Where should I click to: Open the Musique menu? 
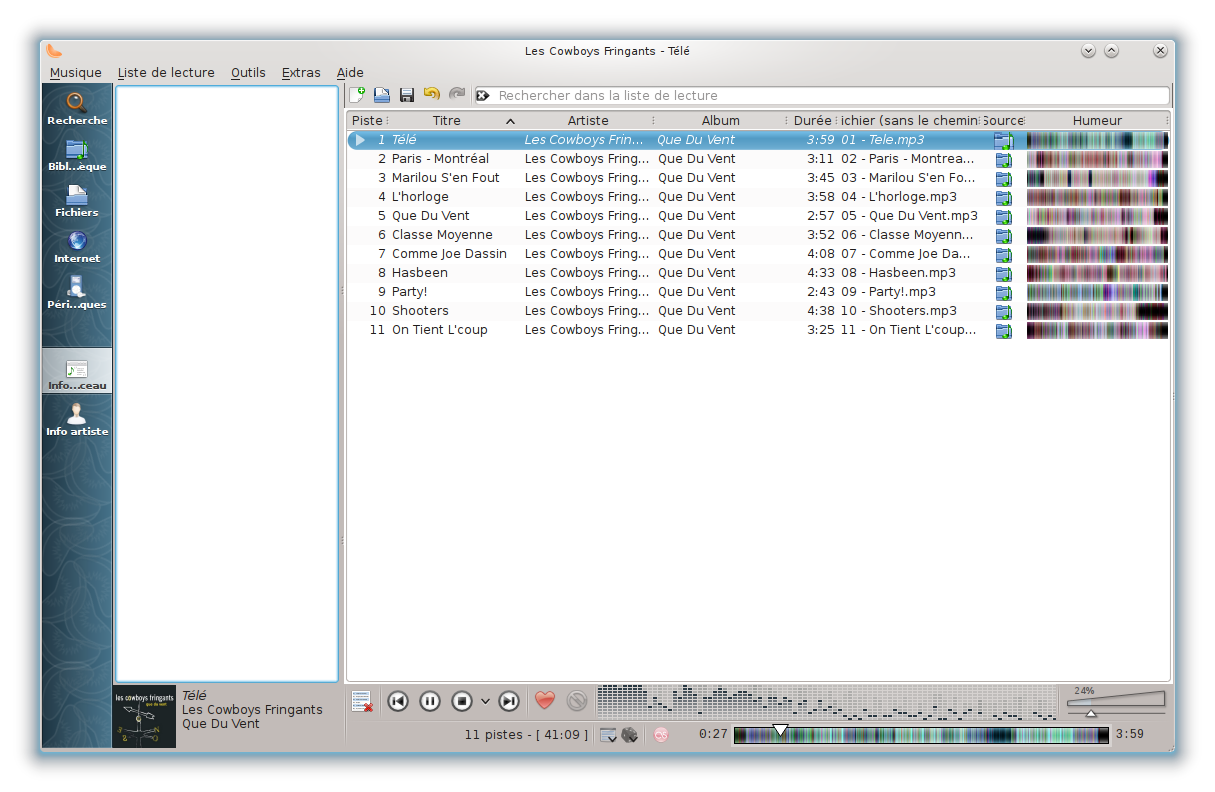coord(76,73)
